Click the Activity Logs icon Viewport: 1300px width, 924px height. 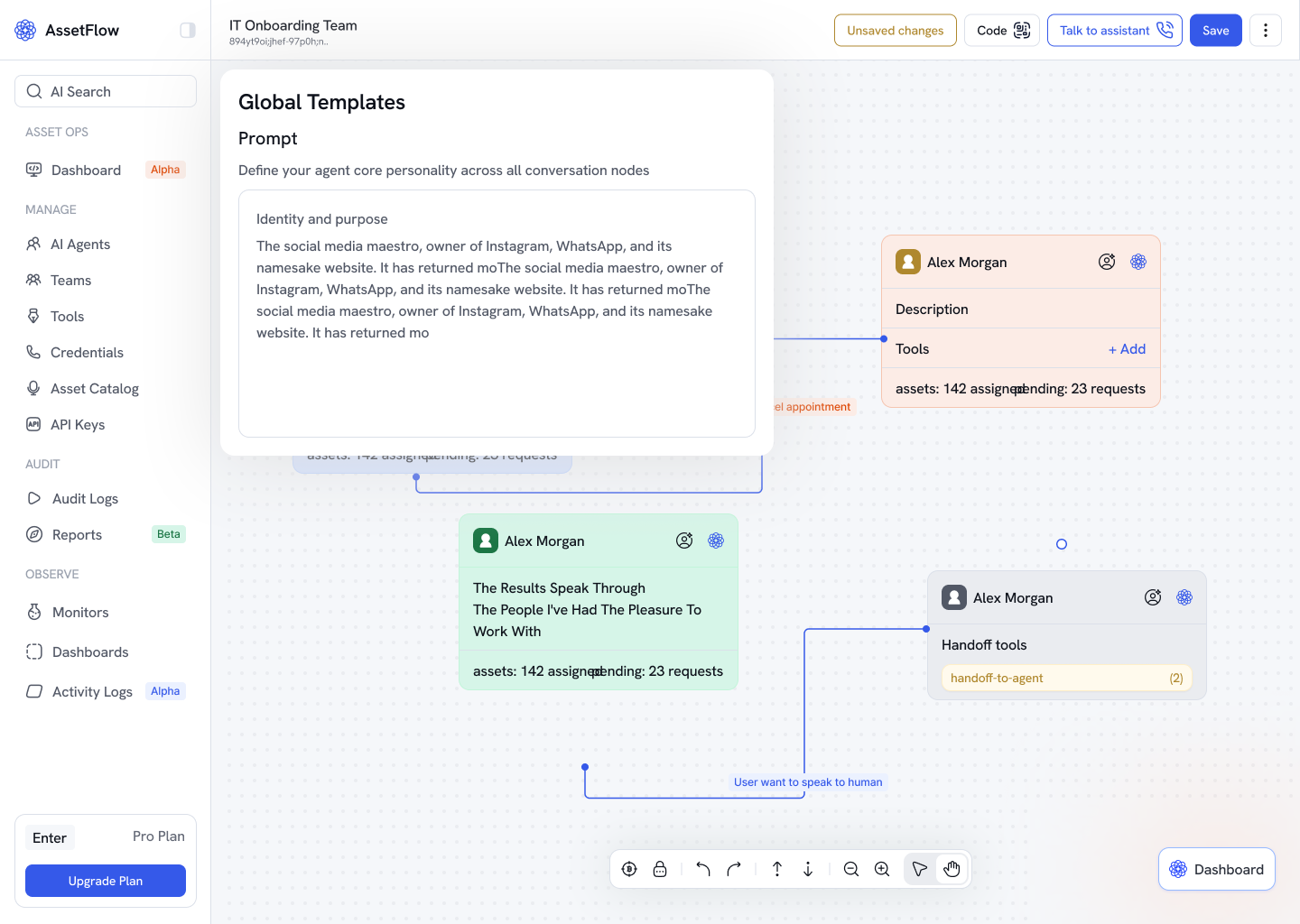(x=34, y=691)
